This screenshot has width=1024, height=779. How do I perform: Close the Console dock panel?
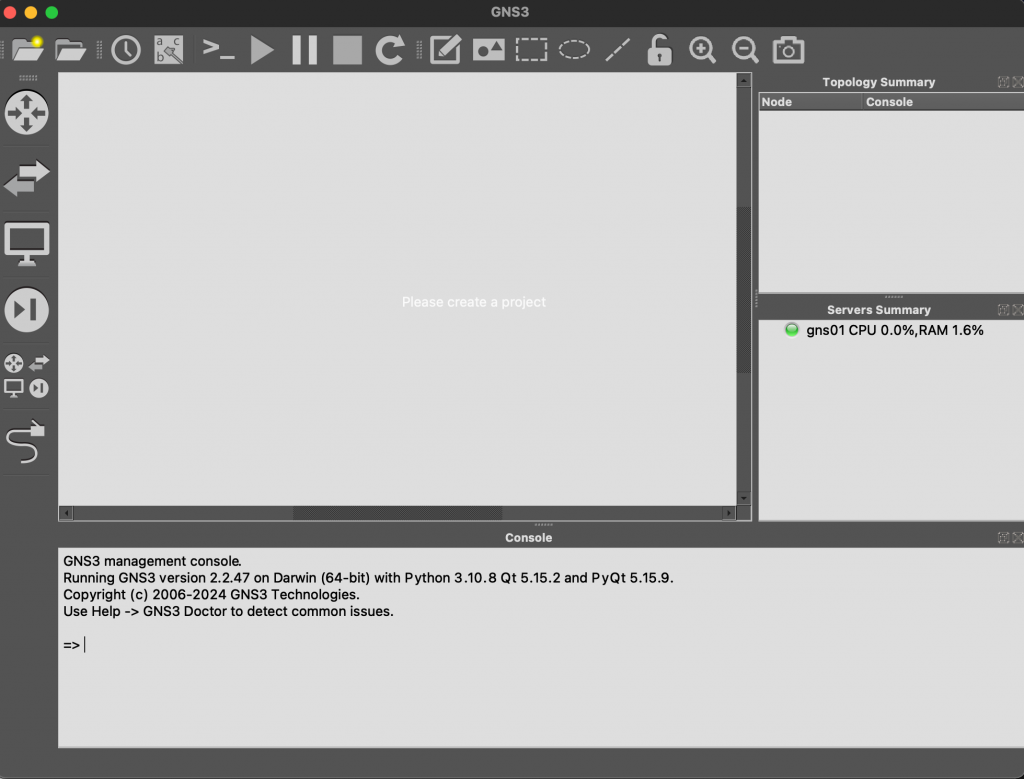pyautogui.click(x=1017, y=537)
